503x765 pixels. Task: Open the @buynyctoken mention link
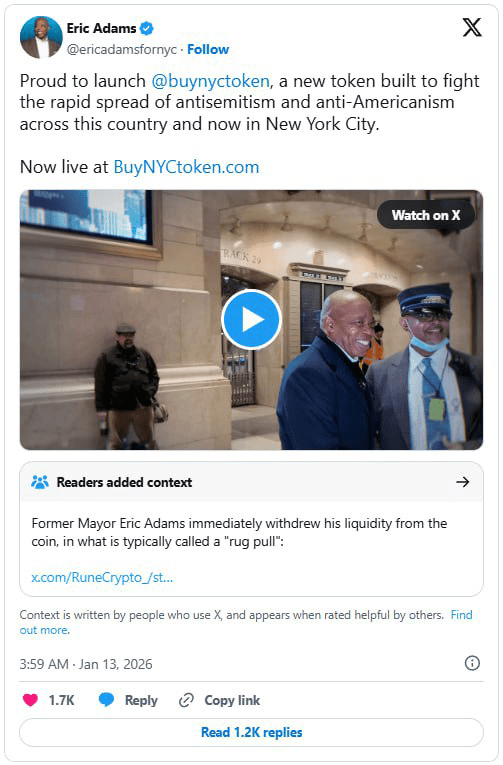tap(210, 81)
